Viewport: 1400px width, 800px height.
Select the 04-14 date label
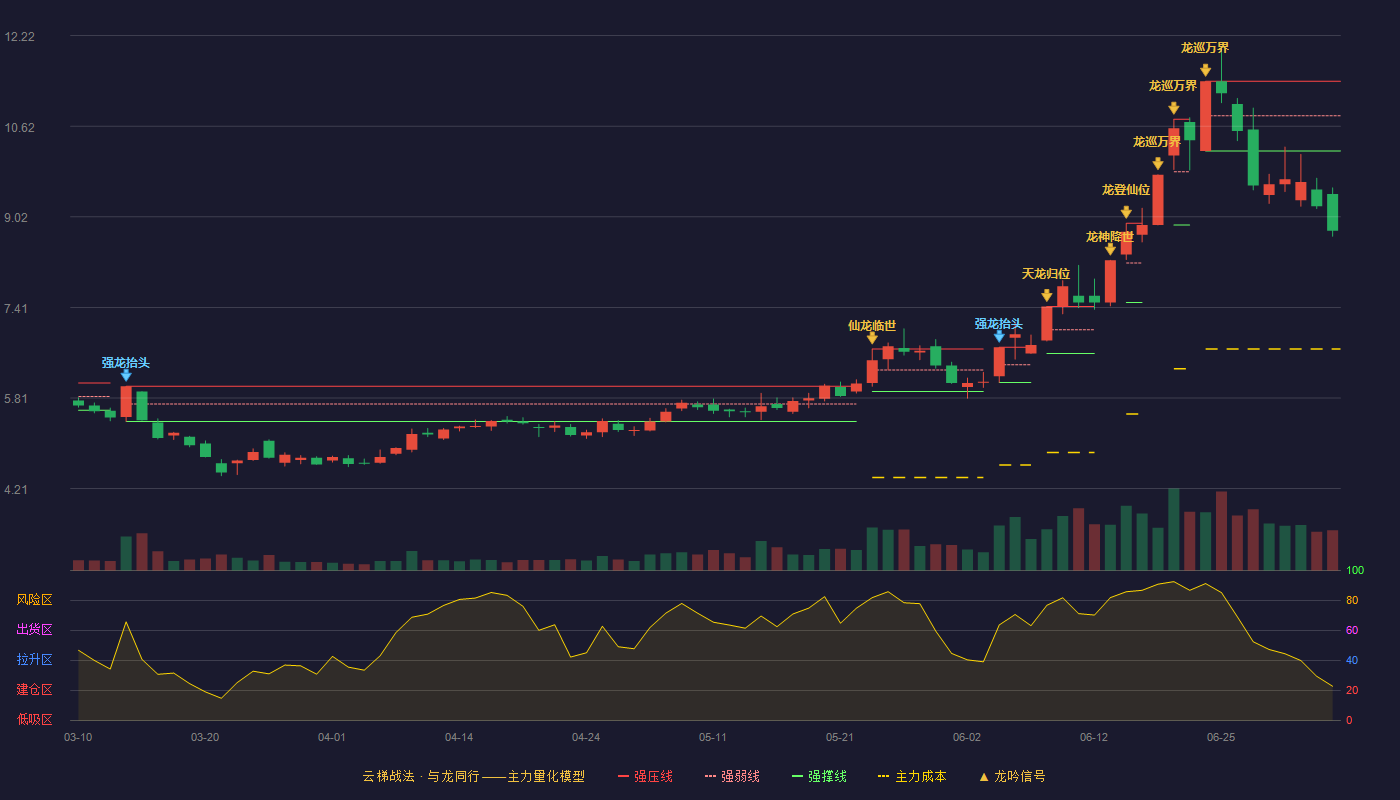coord(459,737)
